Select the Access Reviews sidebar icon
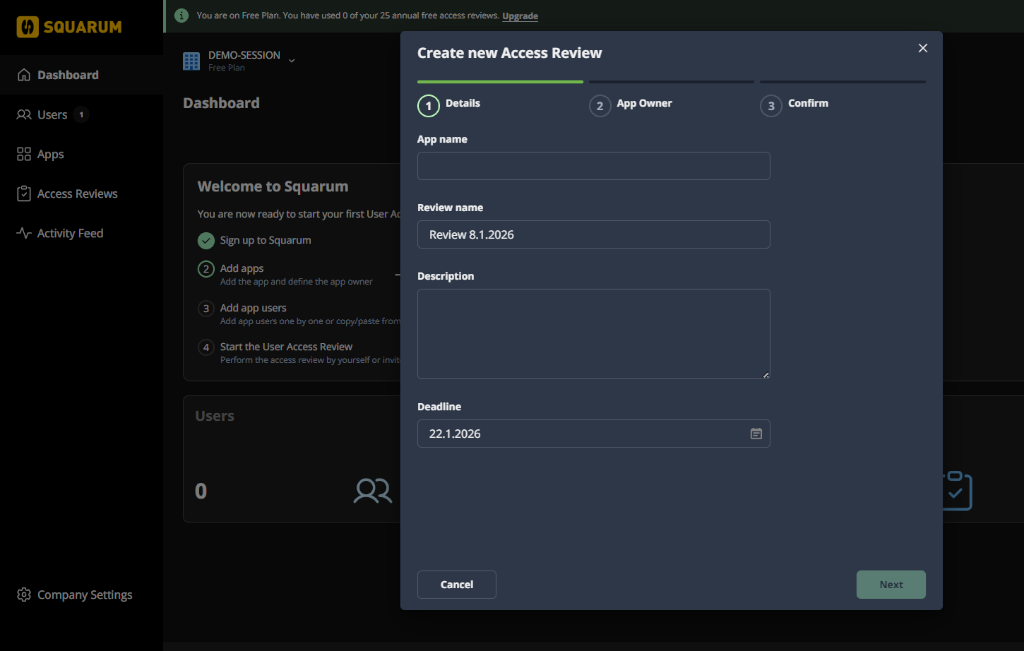Image resolution: width=1024 pixels, height=651 pixels. pos(22,193)
